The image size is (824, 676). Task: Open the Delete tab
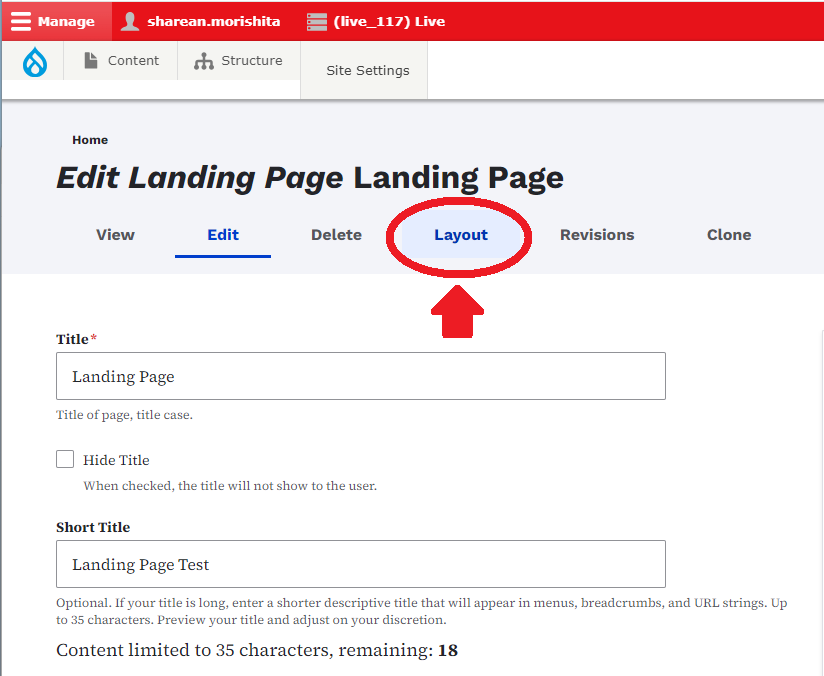tap(336, 234)
